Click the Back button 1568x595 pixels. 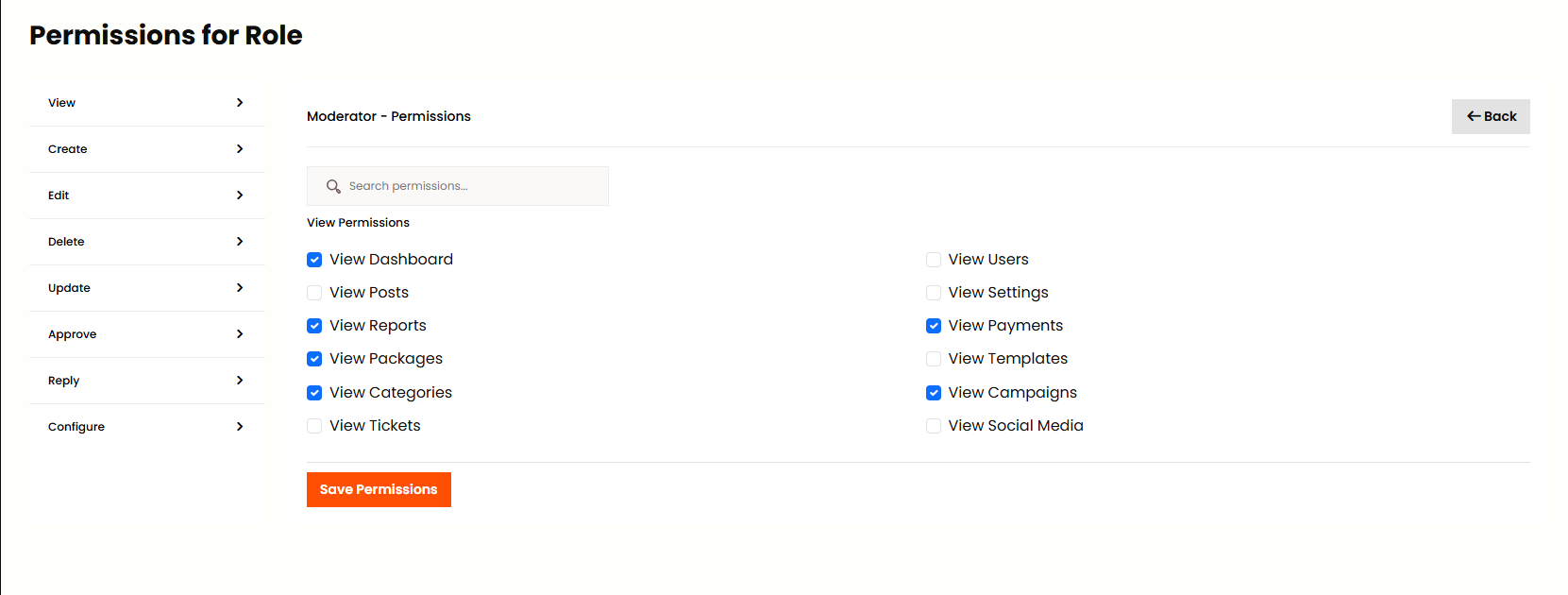pos(1491,115)
